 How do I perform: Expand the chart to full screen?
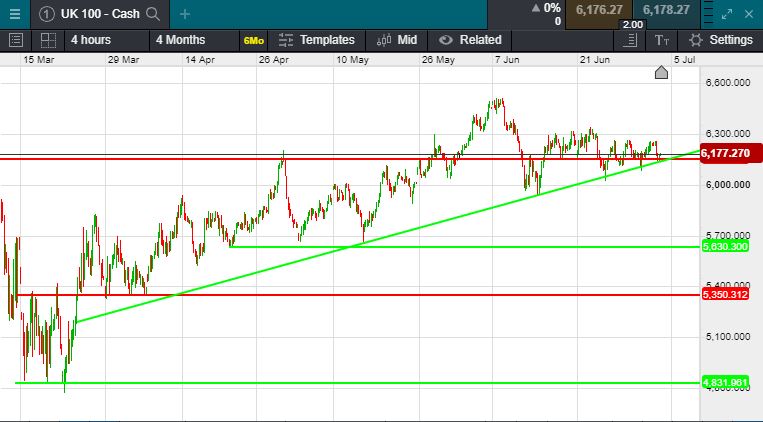click(727, 14)
